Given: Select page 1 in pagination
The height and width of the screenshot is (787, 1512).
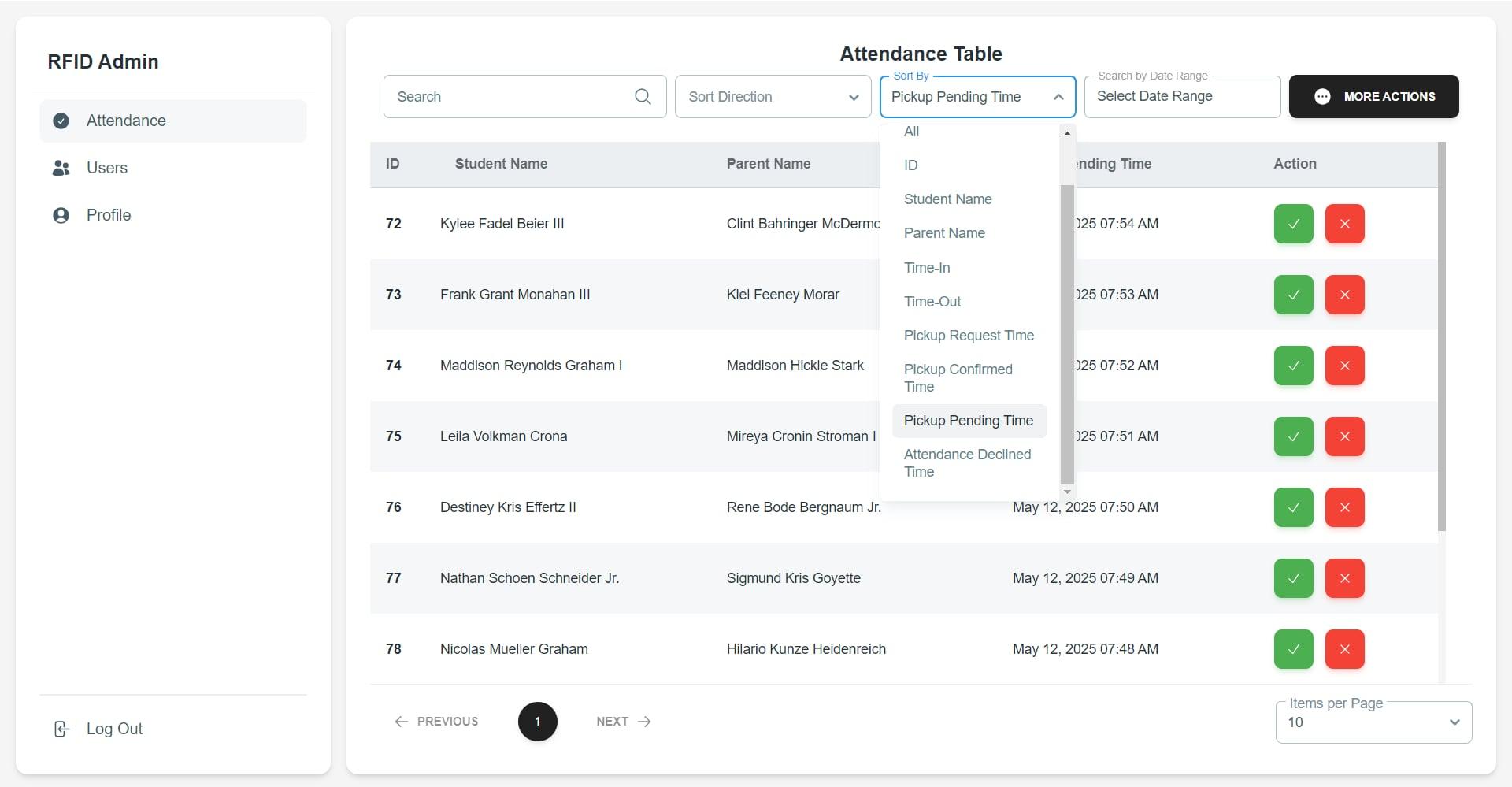Looking at the screenshot, I should click(x=537, y=721).
